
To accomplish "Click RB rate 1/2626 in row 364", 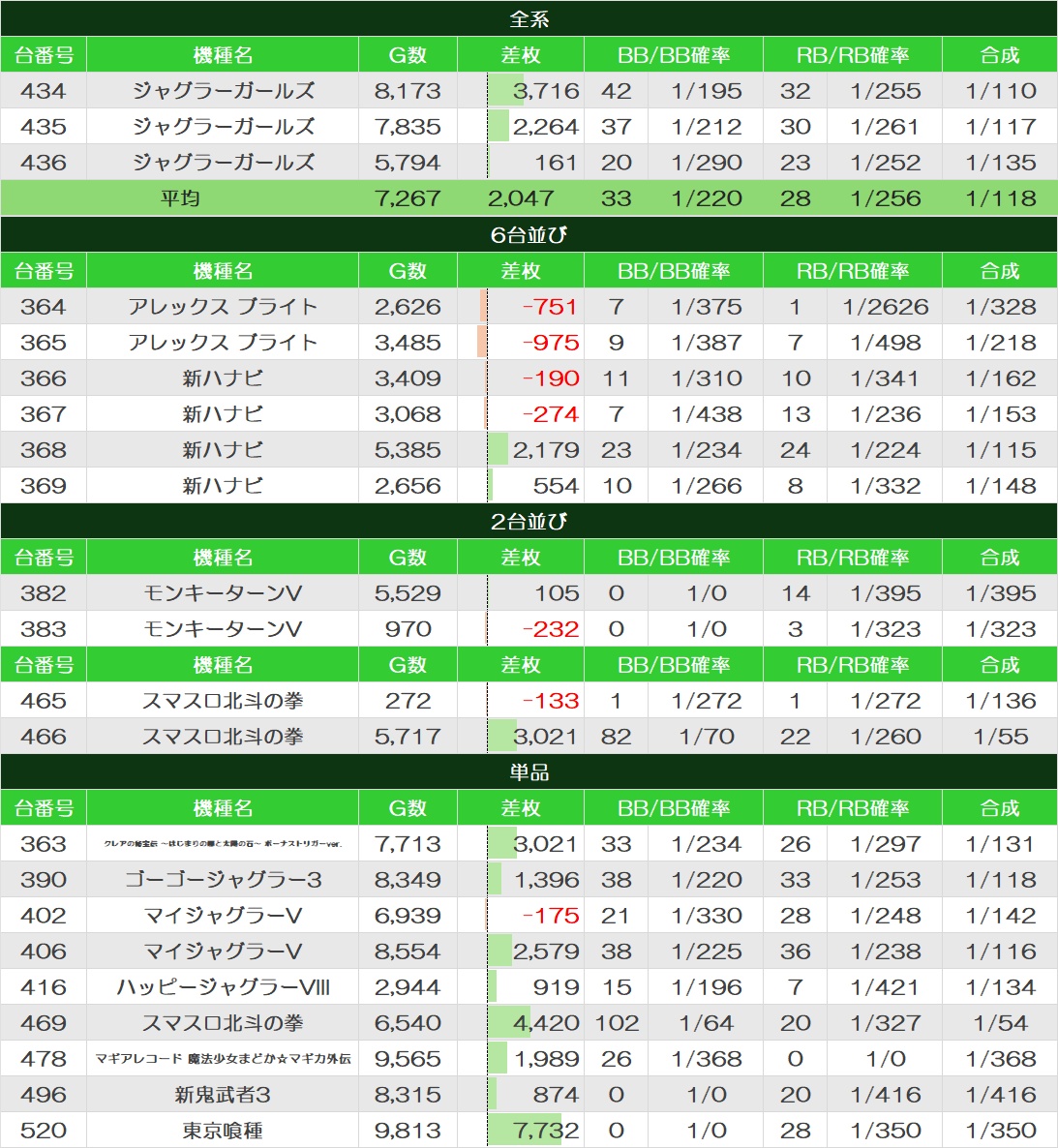I will point(885,306).
